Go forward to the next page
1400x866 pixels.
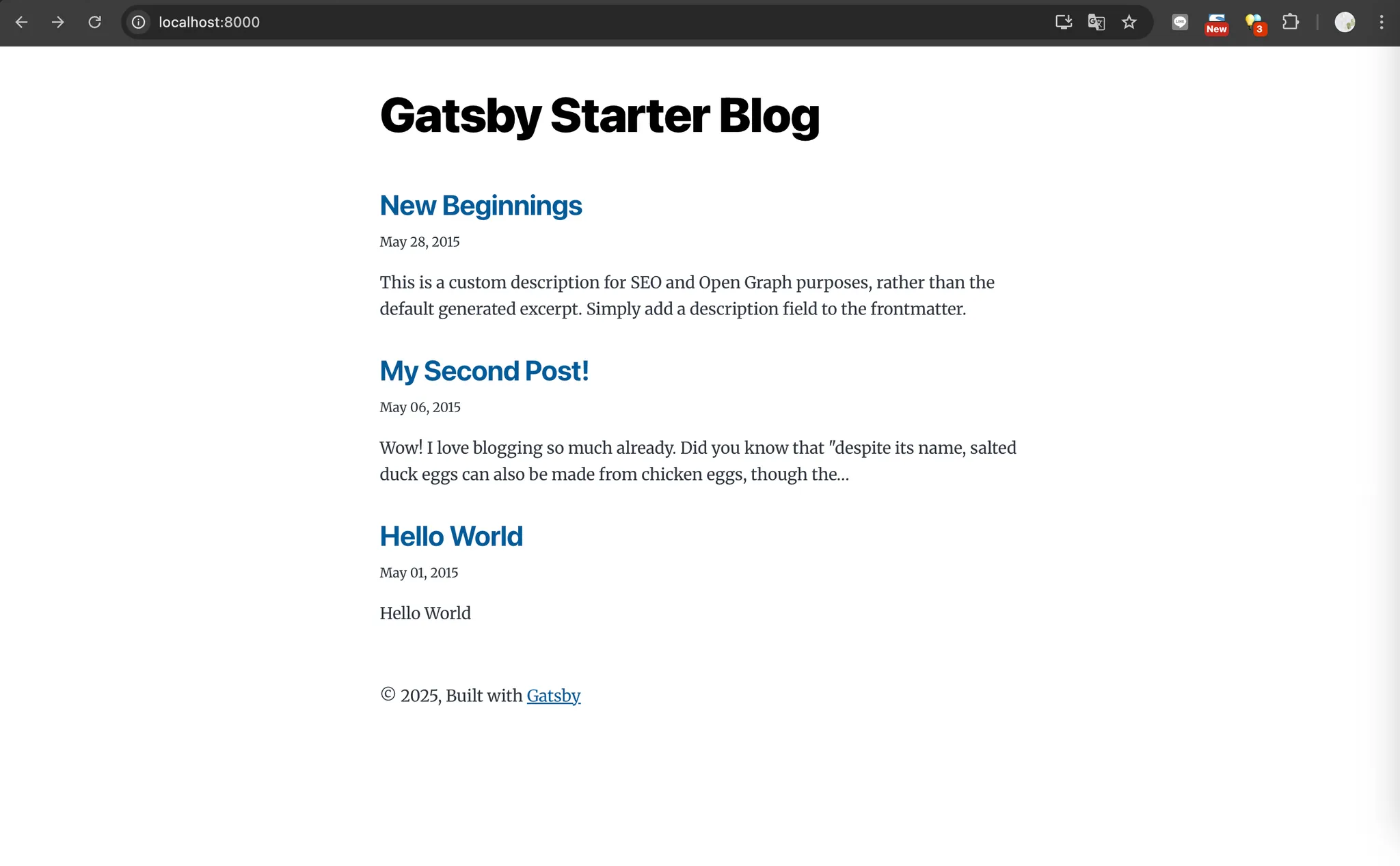(58, 23)
